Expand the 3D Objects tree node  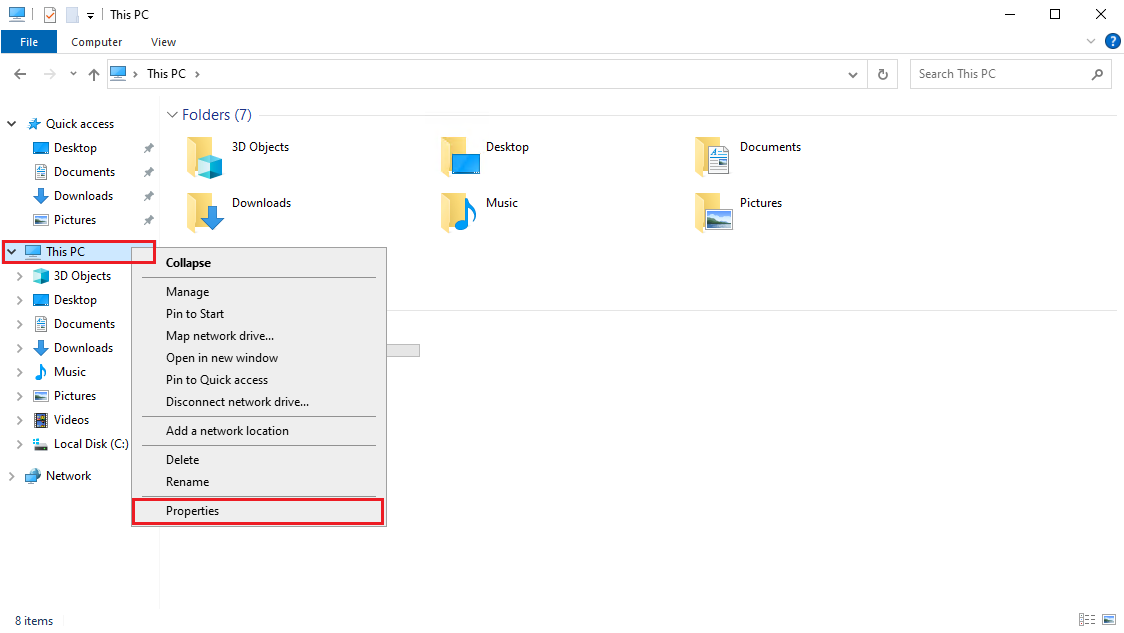point(19,276)
